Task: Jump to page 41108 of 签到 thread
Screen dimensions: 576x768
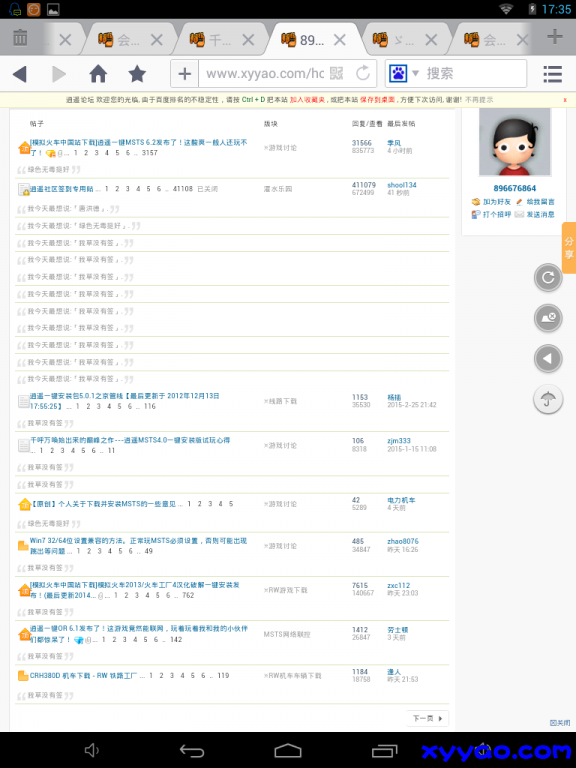Action: (183, 189)
